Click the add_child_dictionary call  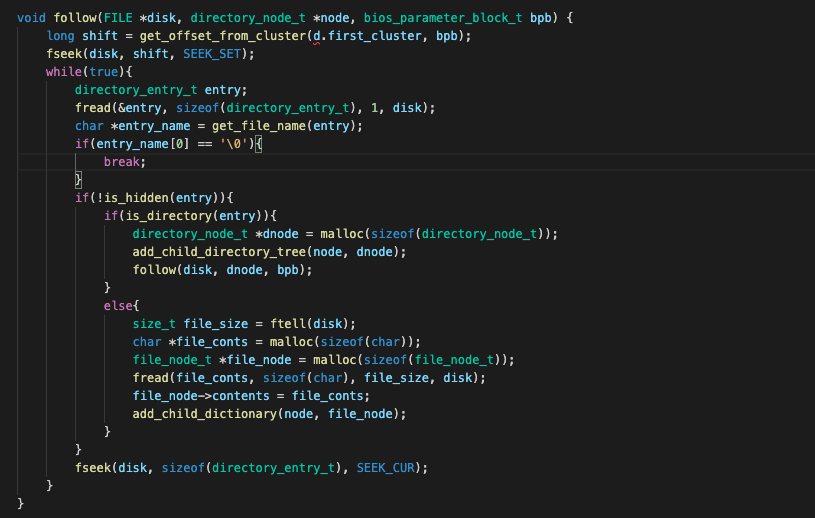[x=201, y=413]
